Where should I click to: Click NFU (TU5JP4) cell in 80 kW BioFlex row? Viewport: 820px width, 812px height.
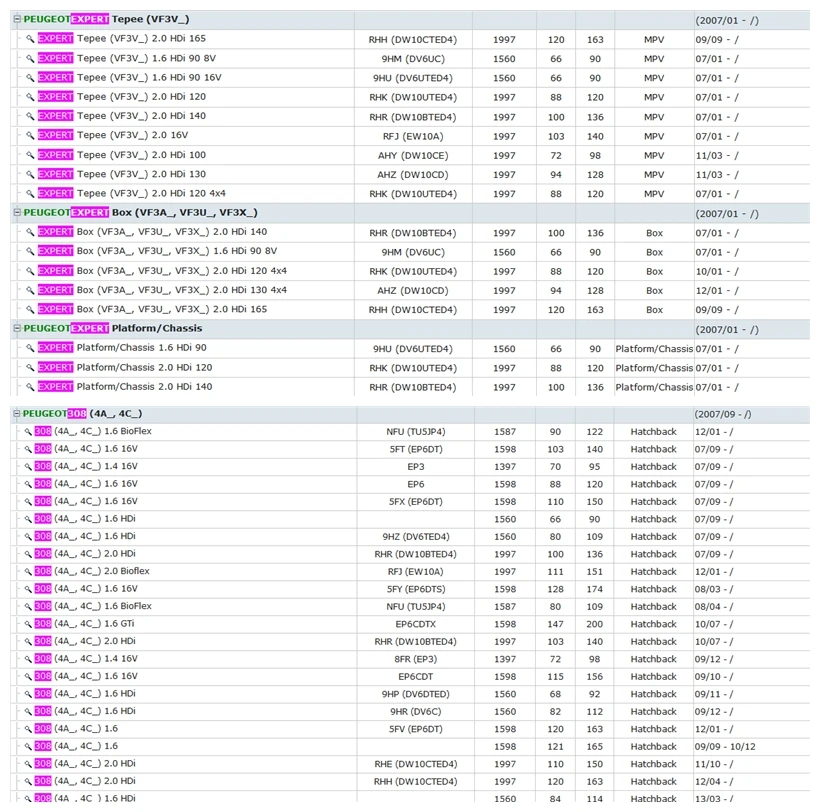[416, 607]
